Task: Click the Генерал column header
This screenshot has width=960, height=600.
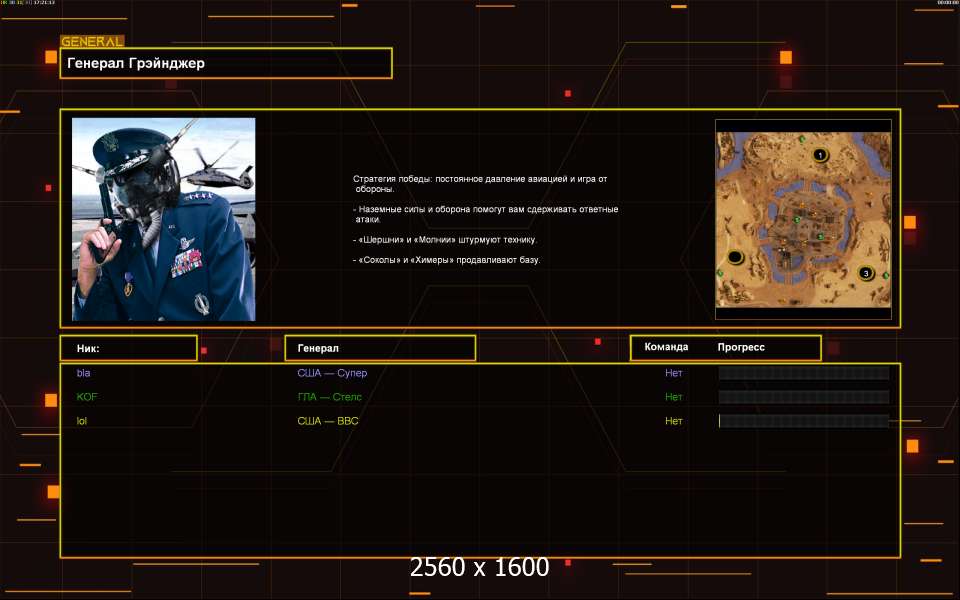Action: tap(379, 348)
